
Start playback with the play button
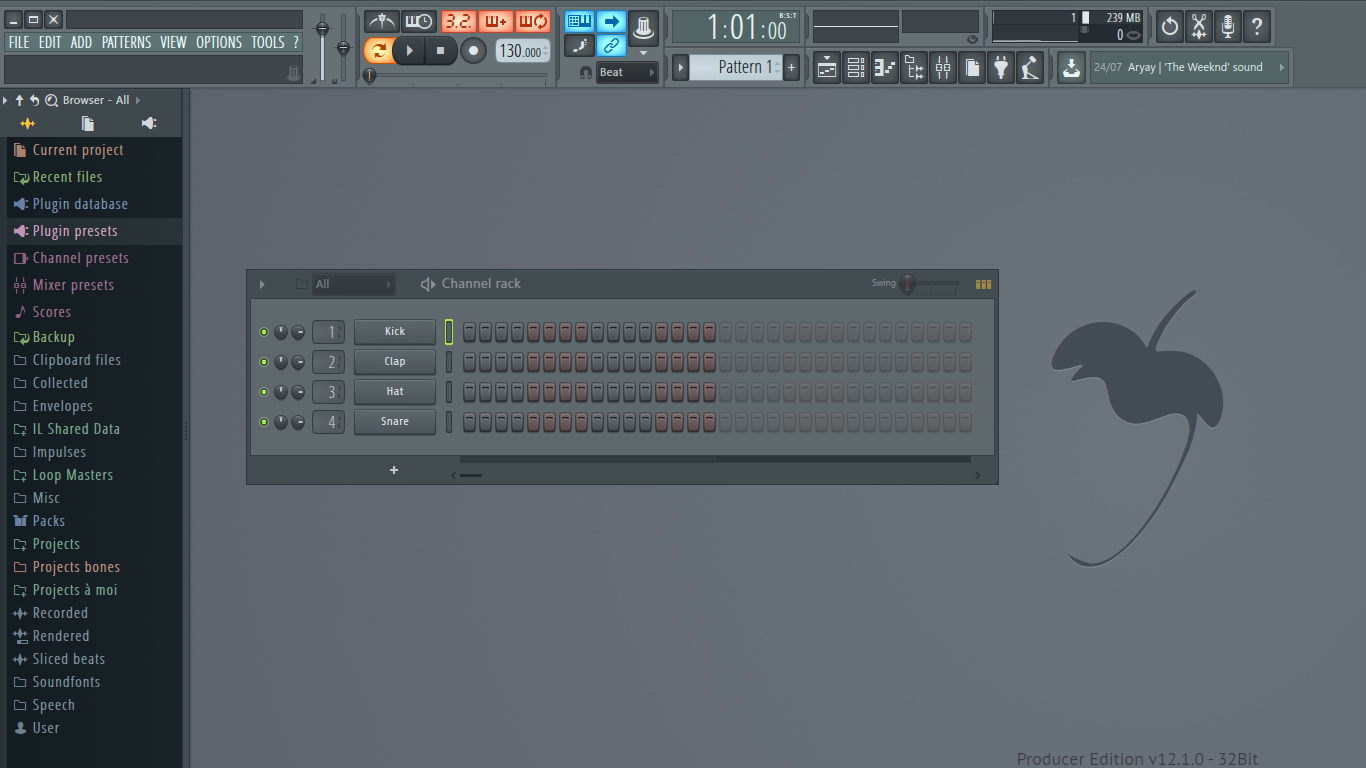pos(410,50)
